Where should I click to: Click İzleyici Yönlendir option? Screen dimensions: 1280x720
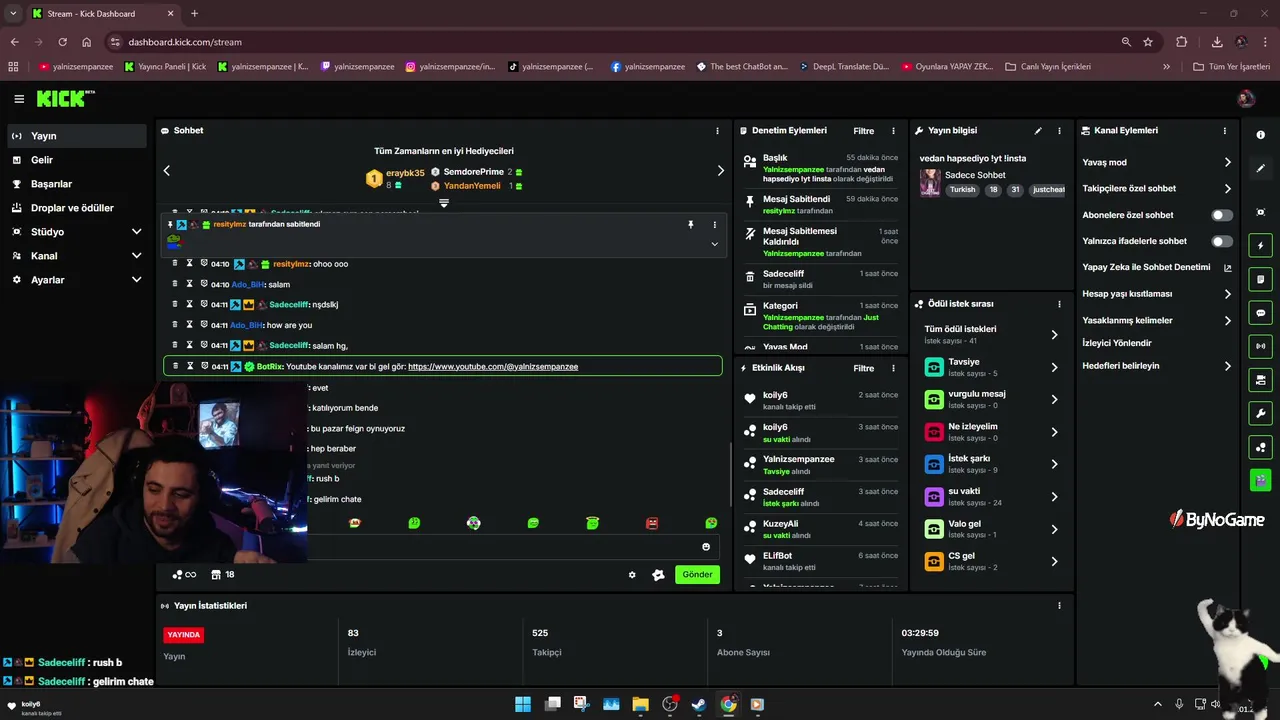1117,343
